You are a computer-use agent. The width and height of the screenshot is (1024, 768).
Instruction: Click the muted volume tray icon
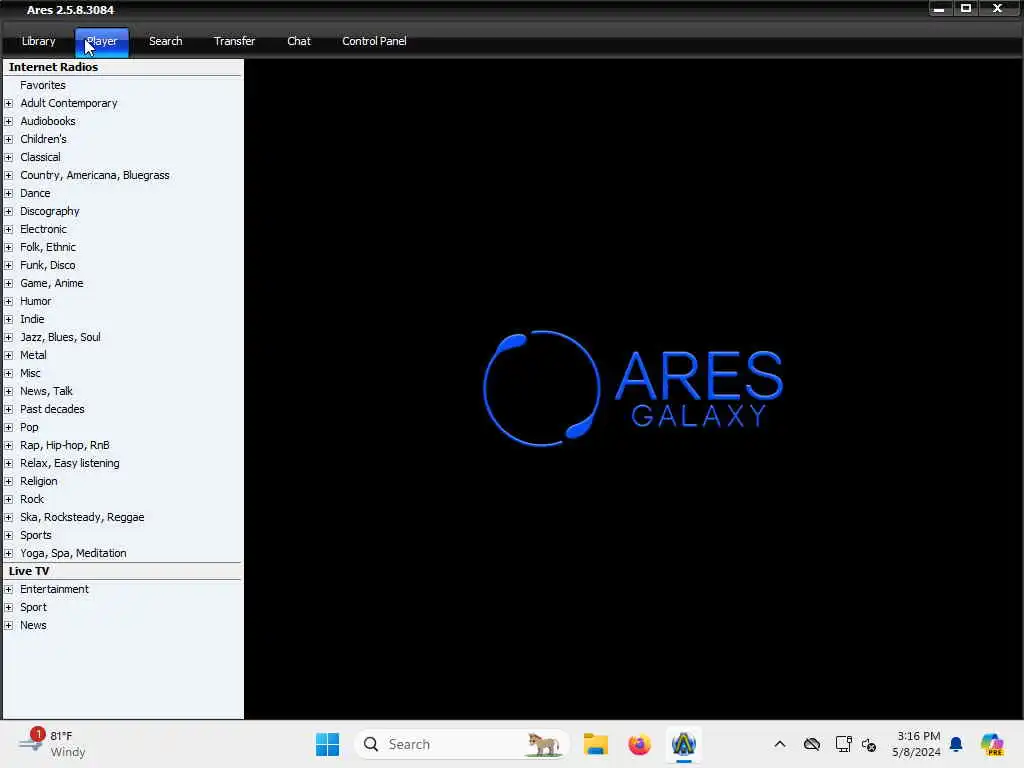point(869,745)
